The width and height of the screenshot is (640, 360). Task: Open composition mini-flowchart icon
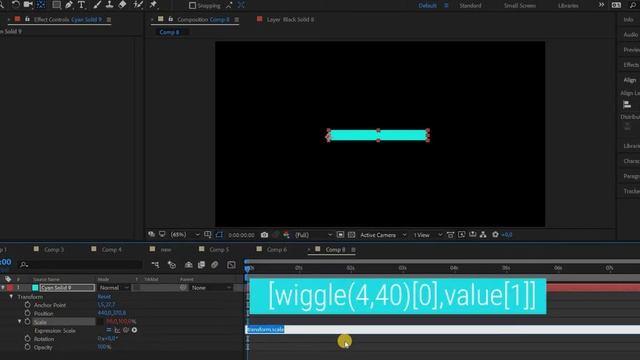pyautogui.click(x=155, y=265)
